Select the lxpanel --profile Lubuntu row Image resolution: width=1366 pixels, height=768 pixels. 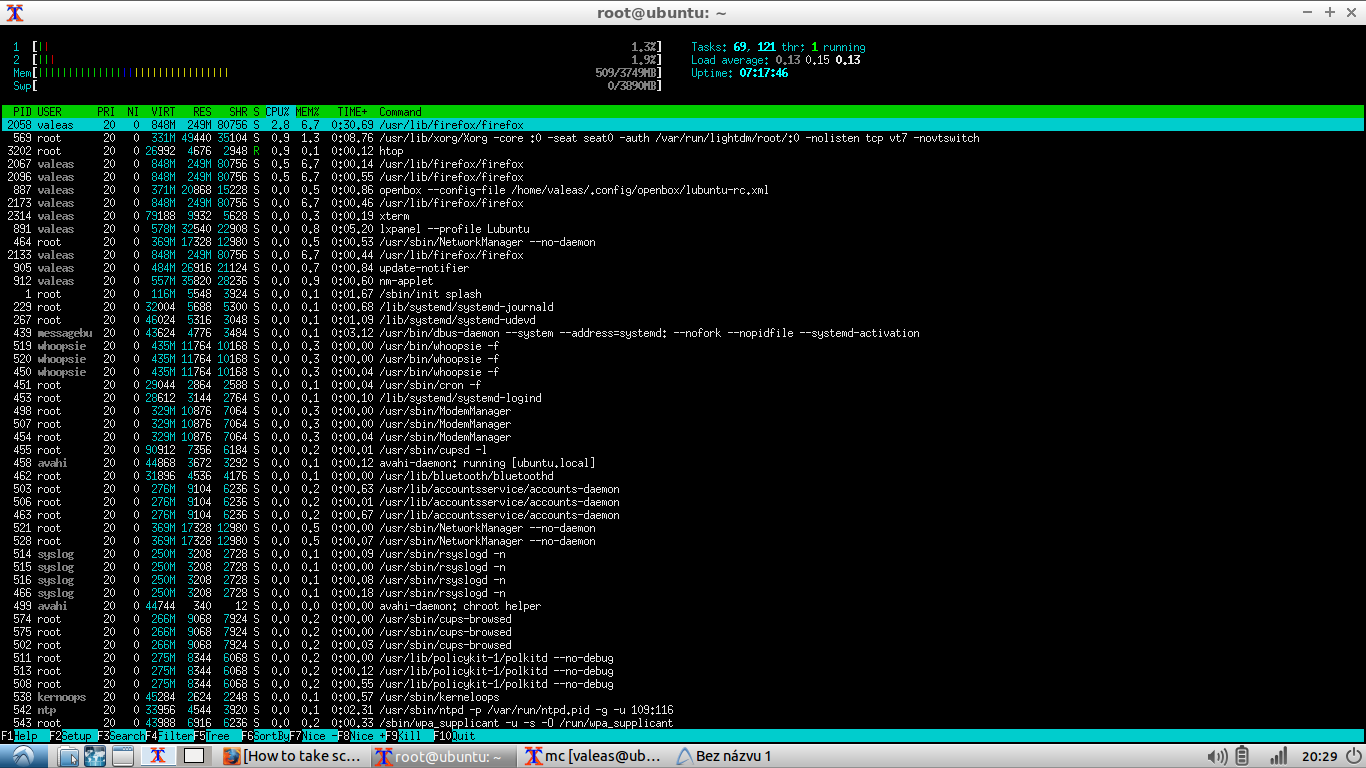683,229
